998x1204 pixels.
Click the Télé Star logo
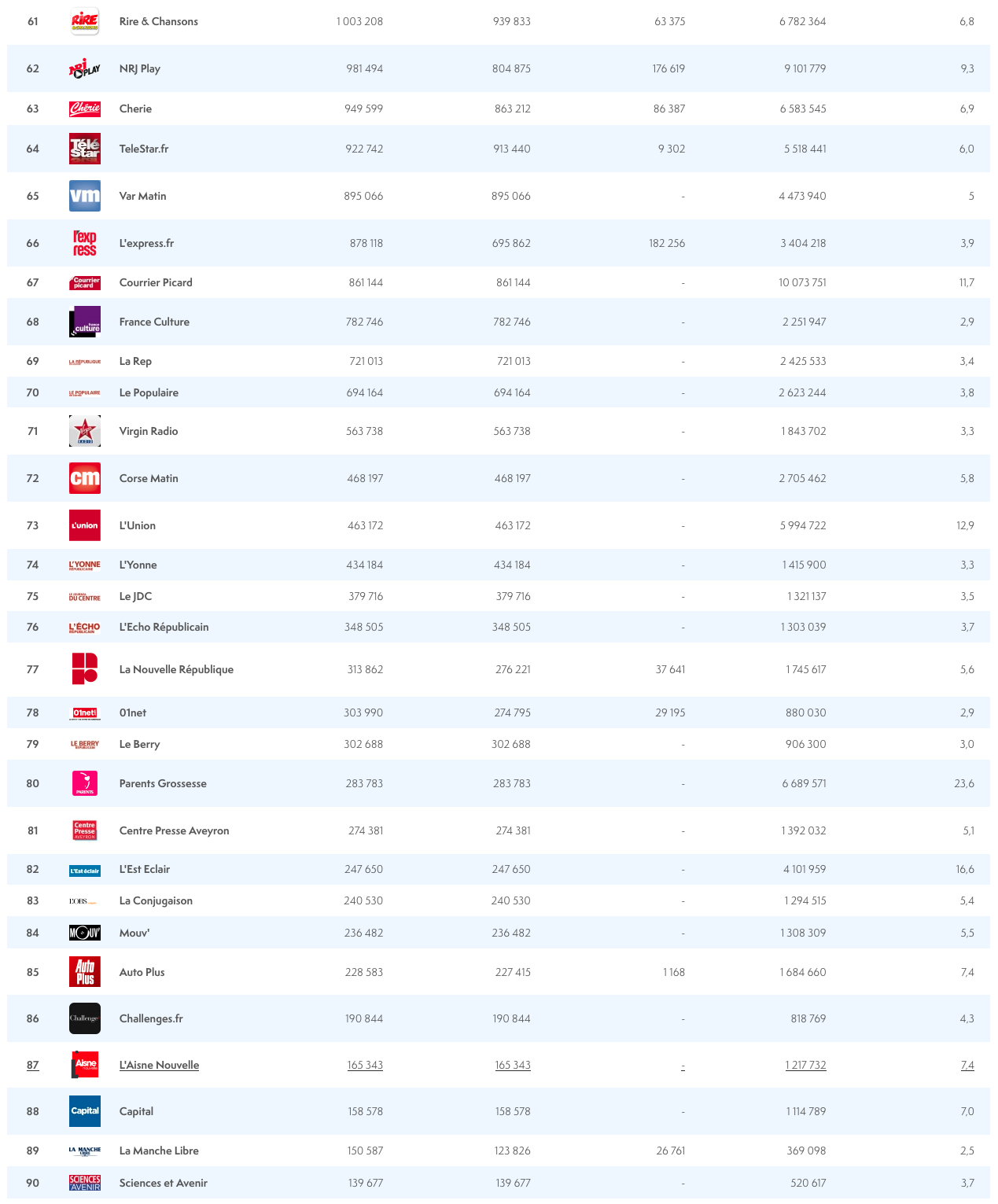click(85, 149)
